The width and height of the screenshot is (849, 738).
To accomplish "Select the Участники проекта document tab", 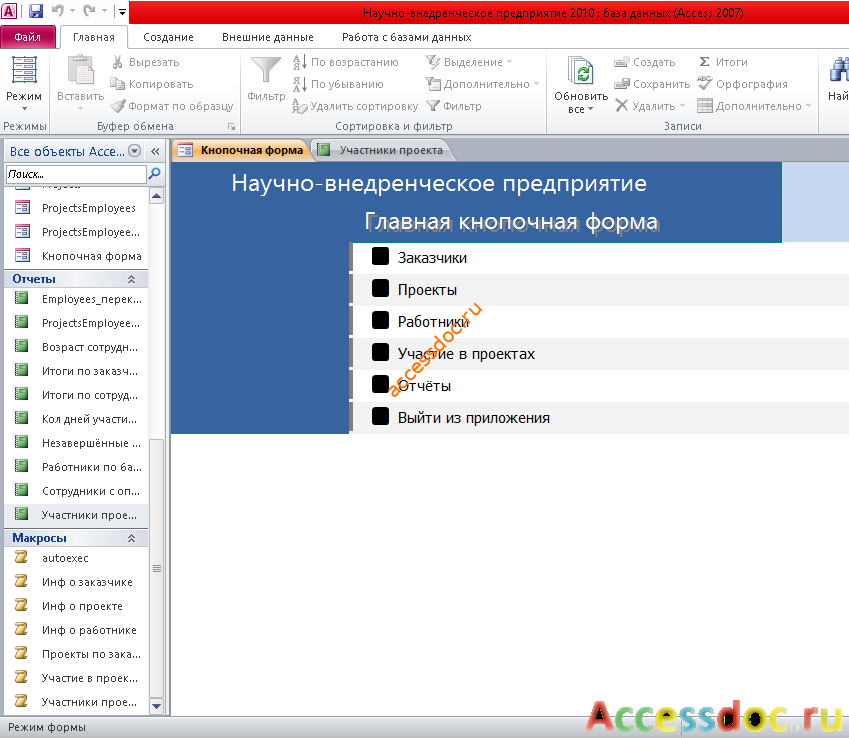I will [x=381, y=150].
